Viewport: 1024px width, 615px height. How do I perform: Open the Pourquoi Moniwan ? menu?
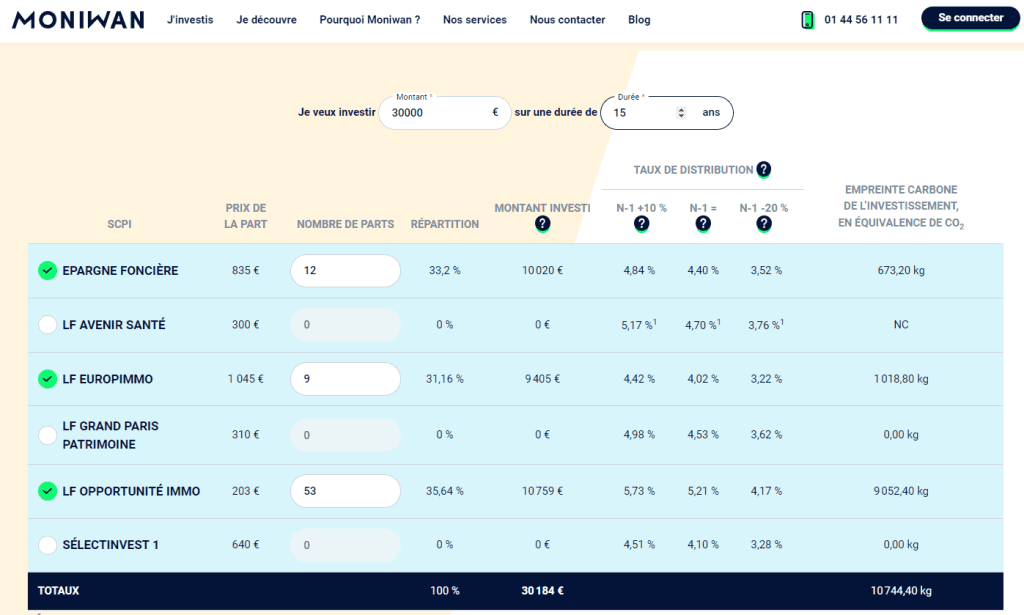pyautogui.click(x=369, y=19)
